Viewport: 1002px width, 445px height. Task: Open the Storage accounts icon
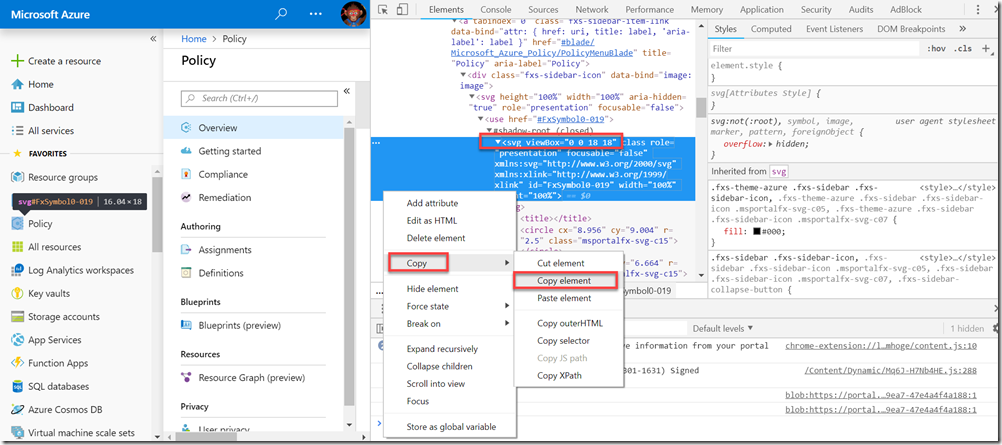[x=17, y=316]
